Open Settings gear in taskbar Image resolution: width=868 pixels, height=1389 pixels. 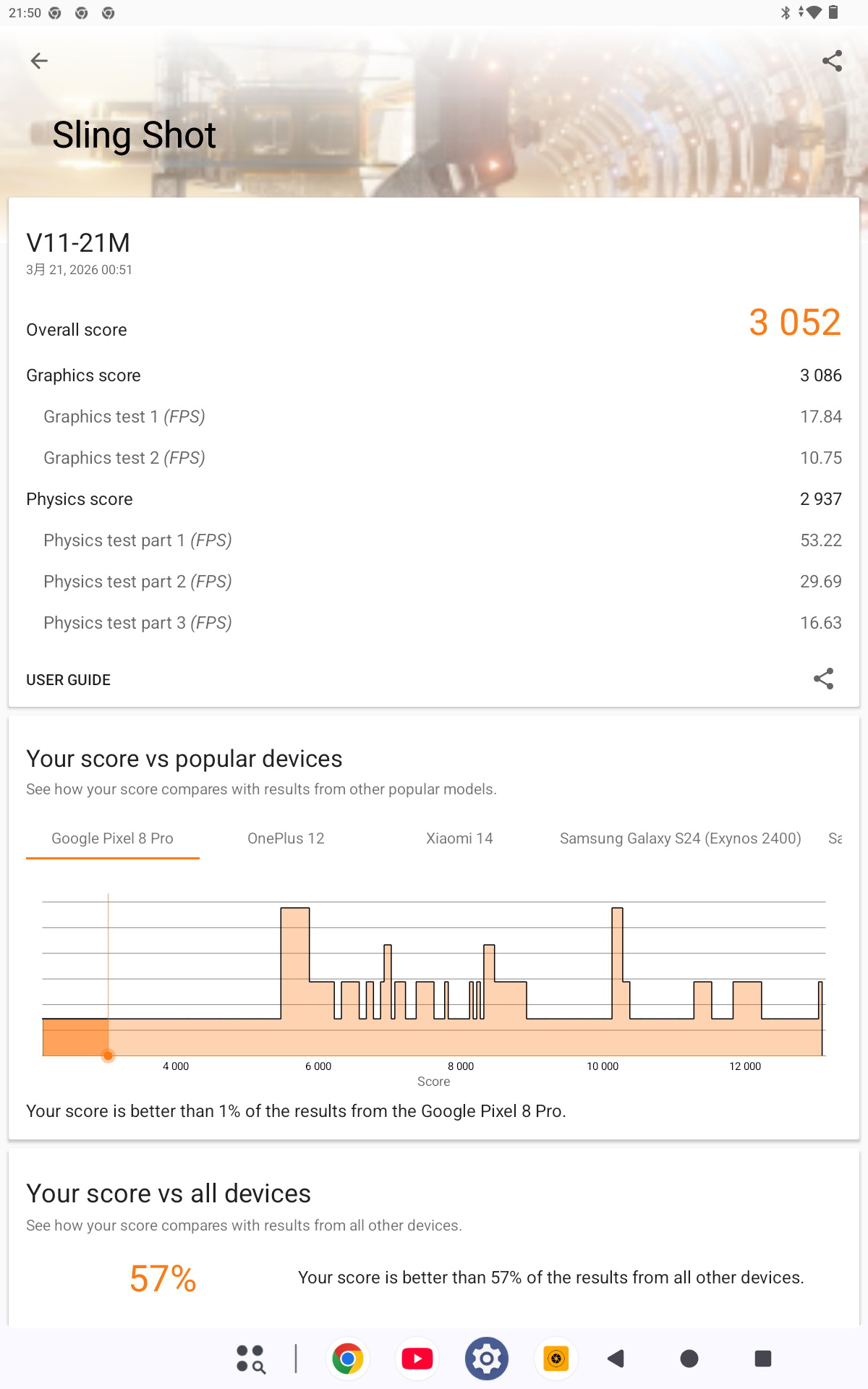pos(487,1359)
